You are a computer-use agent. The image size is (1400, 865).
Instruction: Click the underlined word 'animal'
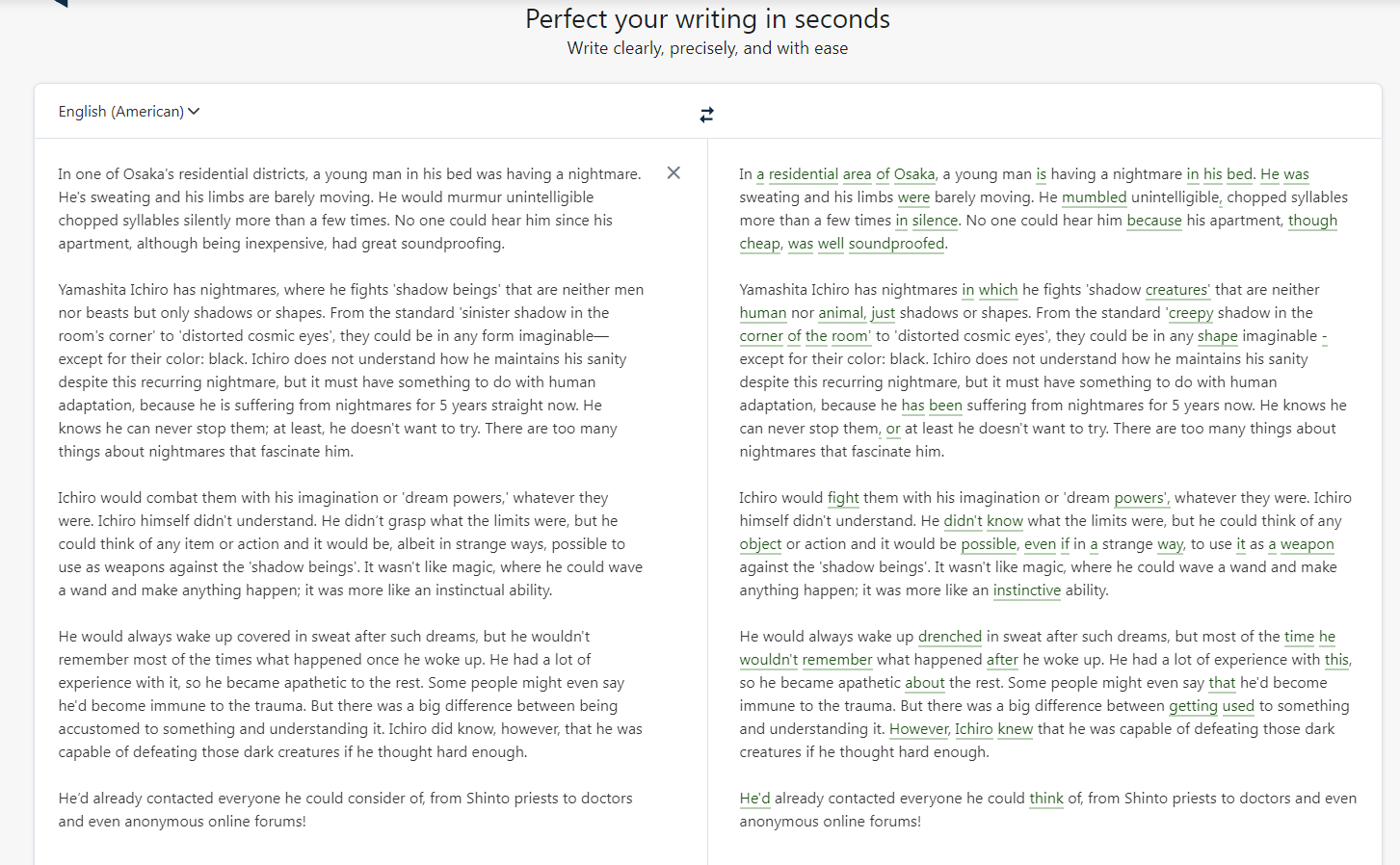click(x=841, y=313)
